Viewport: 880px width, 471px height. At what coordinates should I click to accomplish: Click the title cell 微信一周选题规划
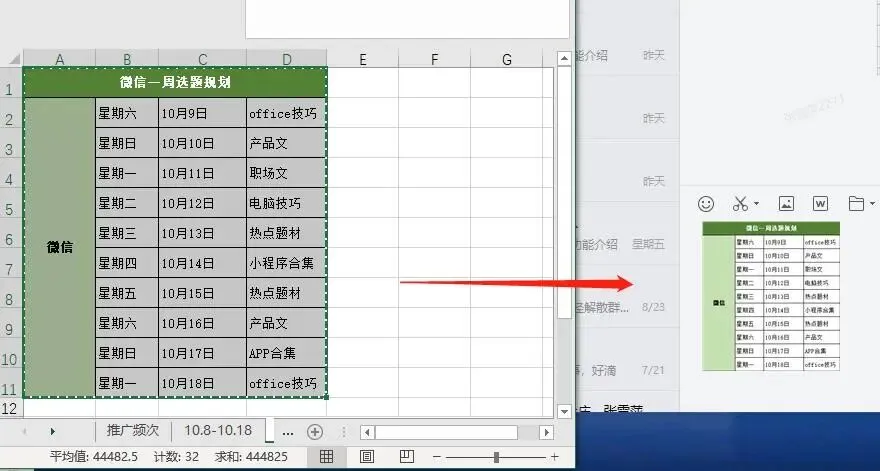[175, 83]
